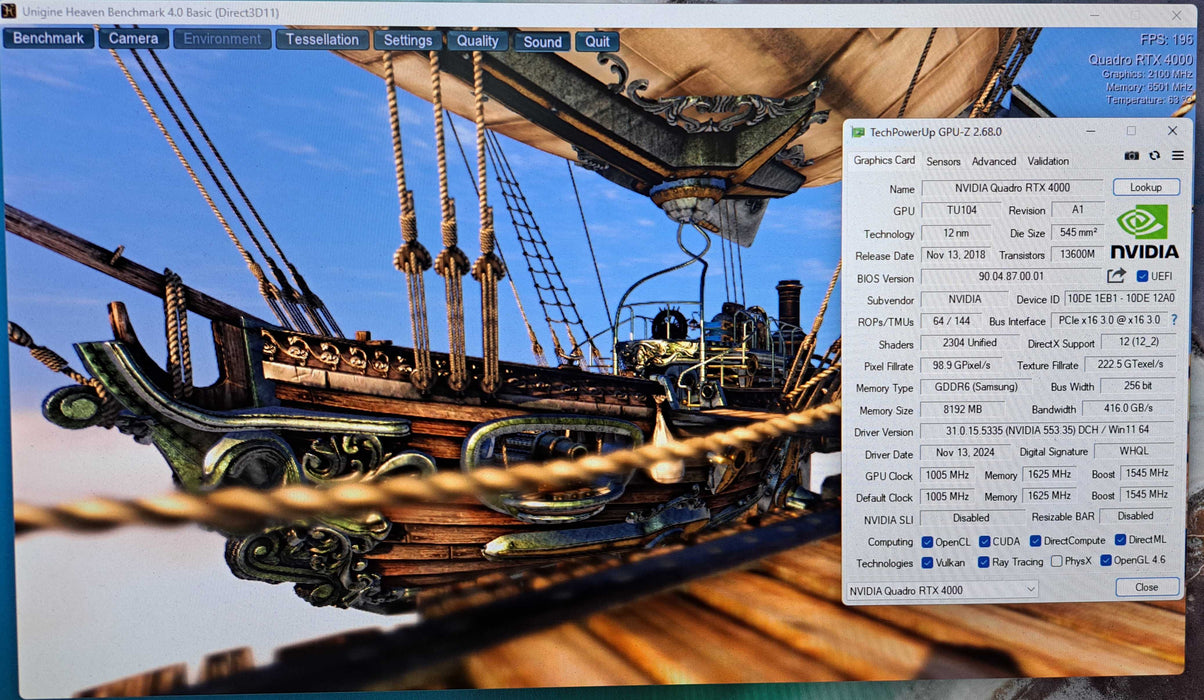Click the GPU-Z title bar app icon
Image resolution: width=1204 pixels, height=700 pixels.
pos(858,131)
